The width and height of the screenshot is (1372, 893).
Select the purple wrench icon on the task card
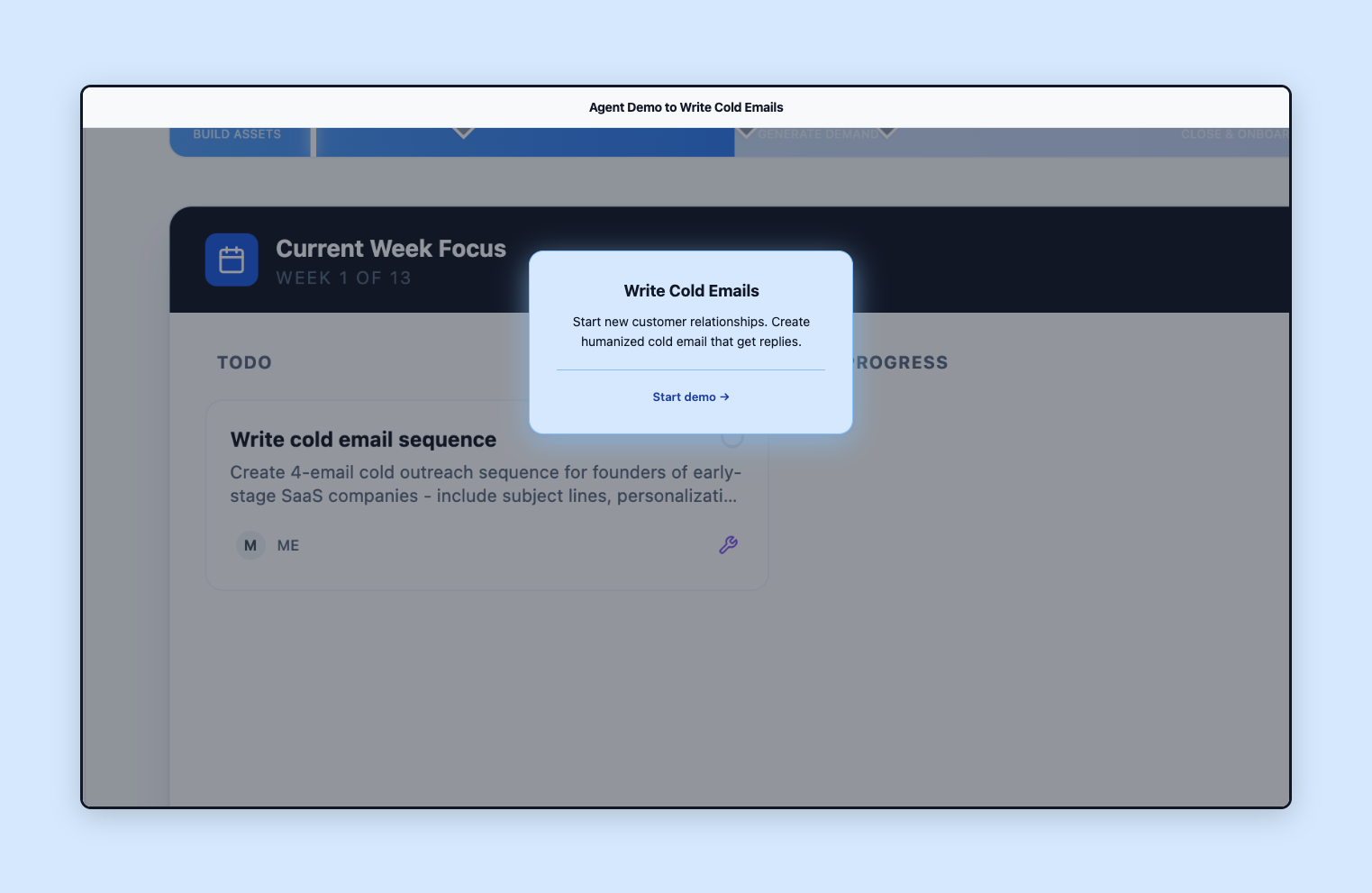pos(728,544)
